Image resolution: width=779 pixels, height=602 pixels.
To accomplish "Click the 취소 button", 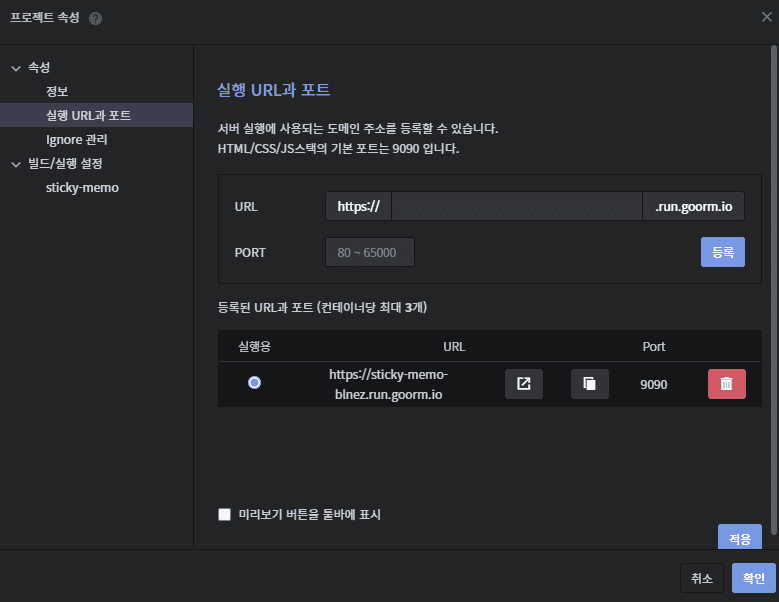I will pos(702,578).
